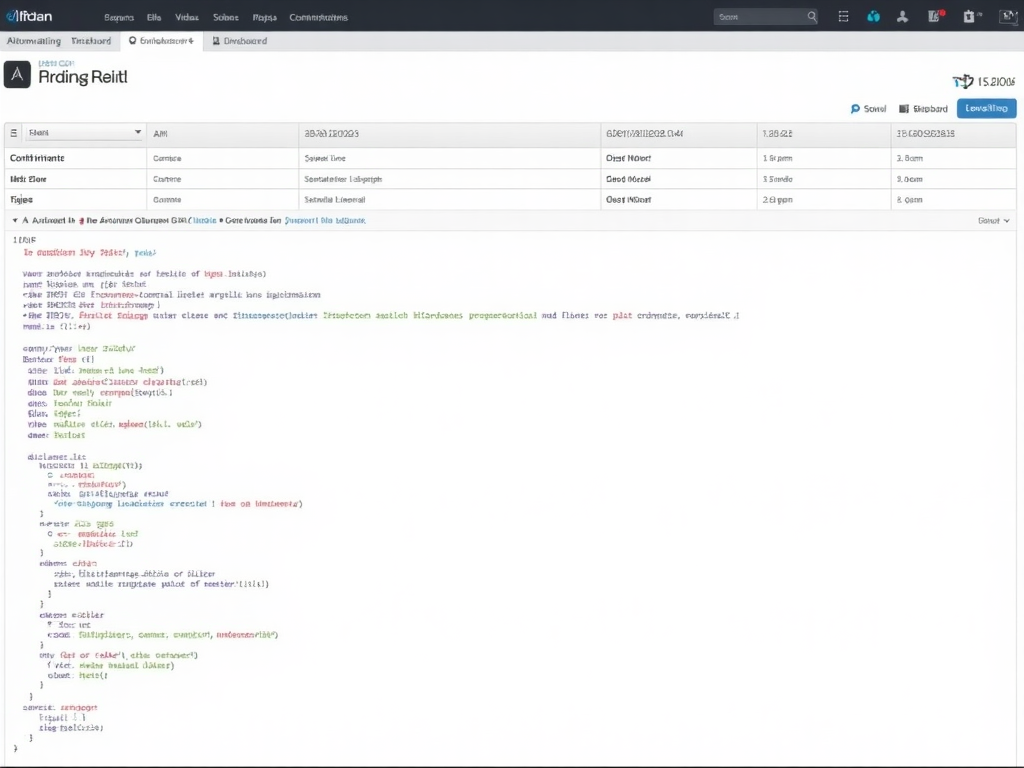Click the teal round icon in the top bar
1024x768 pixels.
click(x=873, y=16)
